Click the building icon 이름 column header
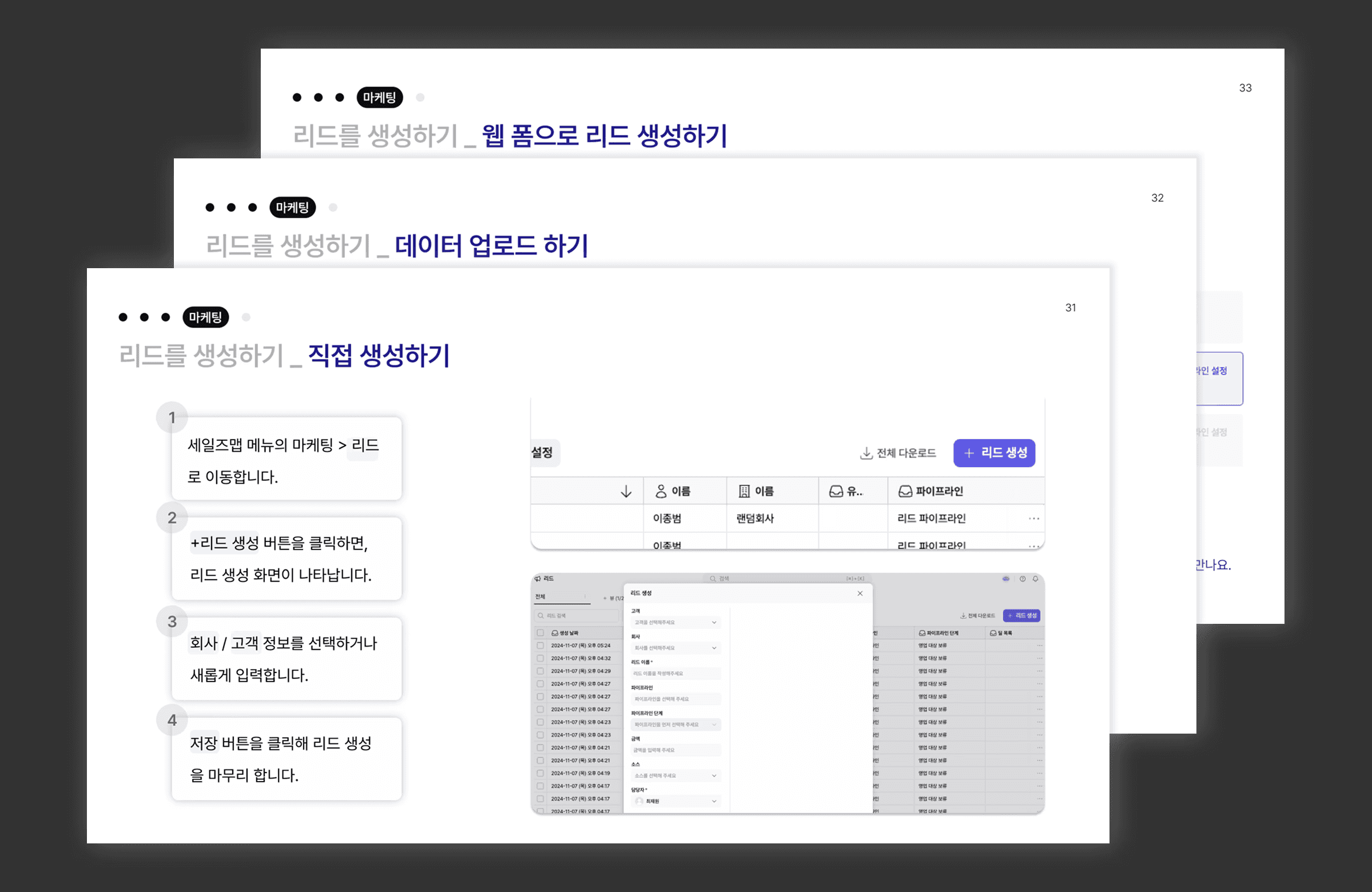This screenshot has width=1372, height=892. click(755, 492)
